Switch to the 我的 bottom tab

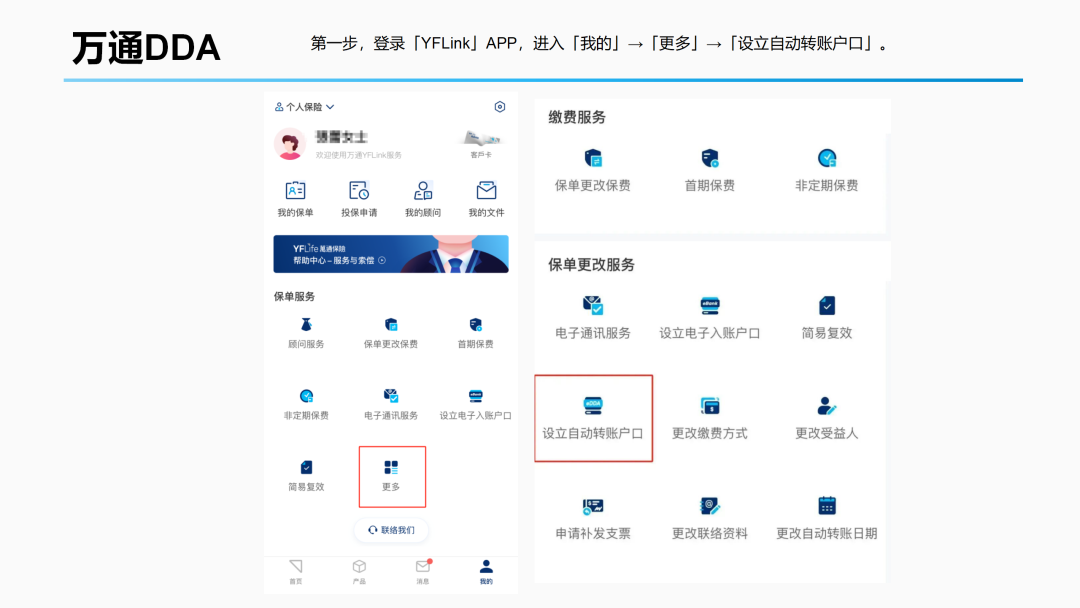click(x=486, y=572)
